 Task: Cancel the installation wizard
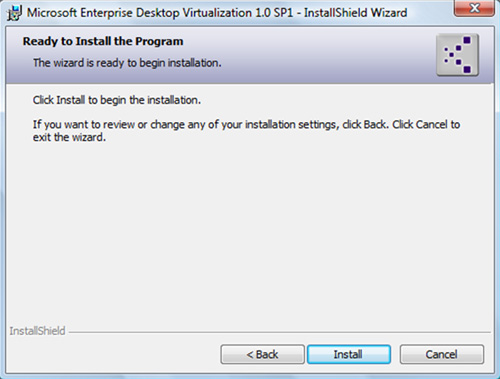[x=442, y=354]
